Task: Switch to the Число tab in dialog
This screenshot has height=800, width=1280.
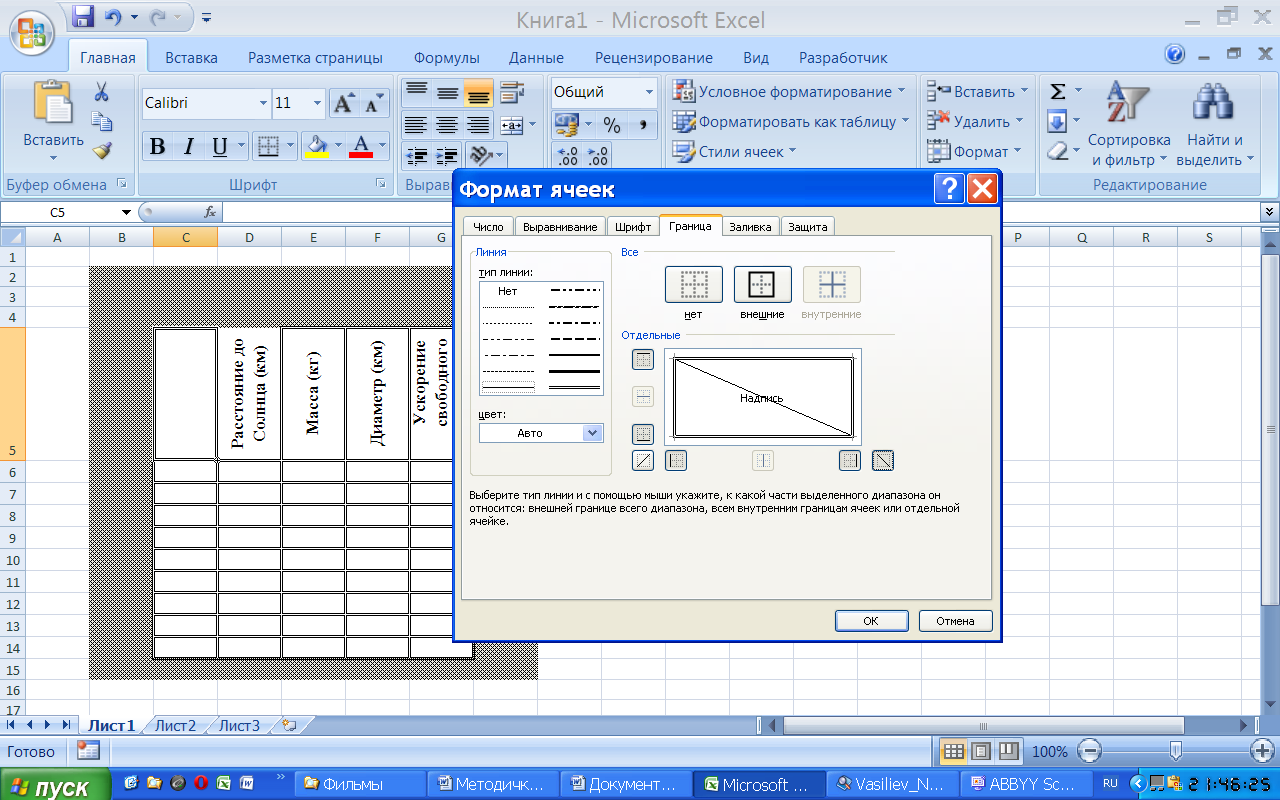Action: pos(488,227)
